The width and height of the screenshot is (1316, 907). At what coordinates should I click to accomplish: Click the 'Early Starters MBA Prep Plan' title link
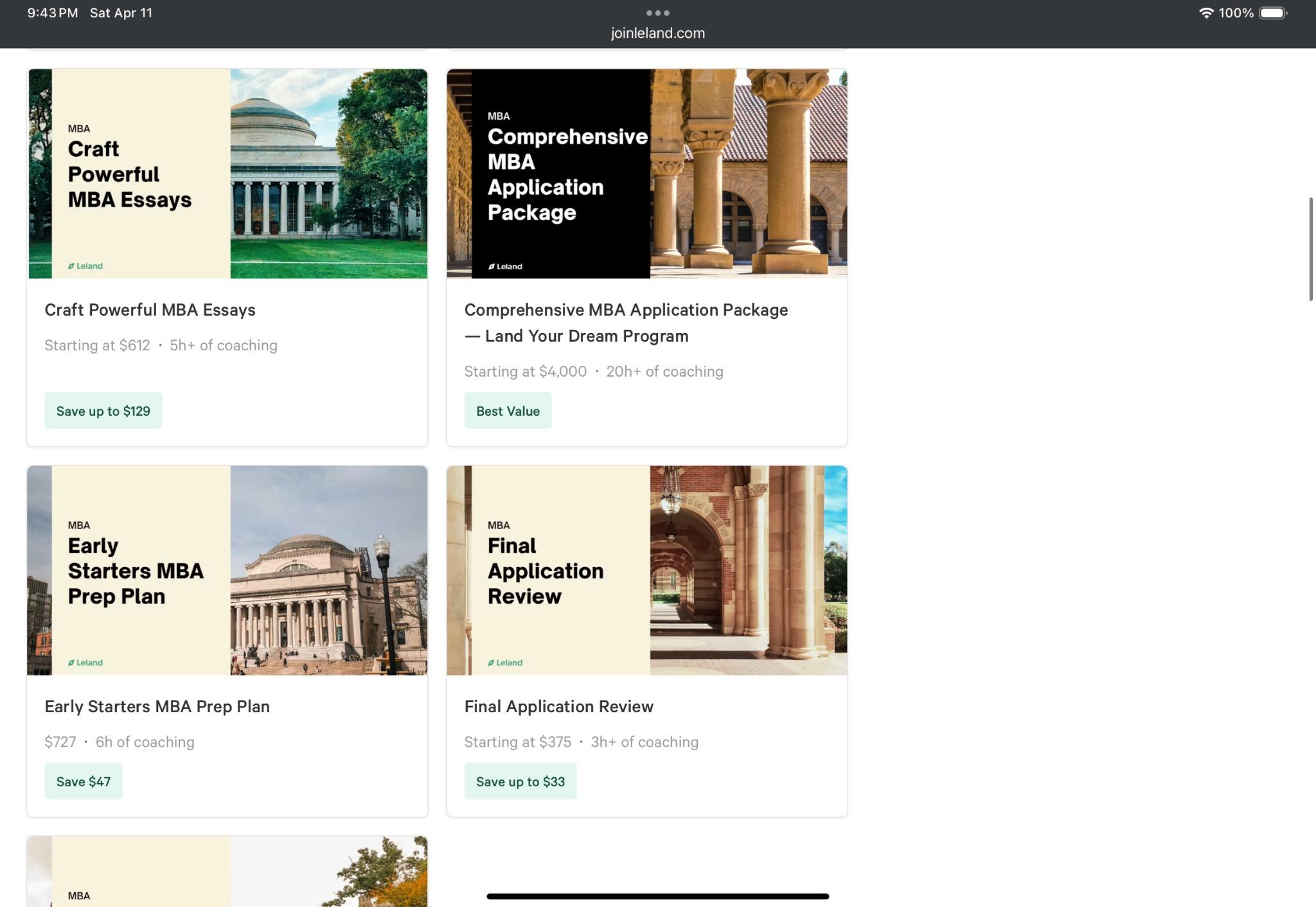157,706
